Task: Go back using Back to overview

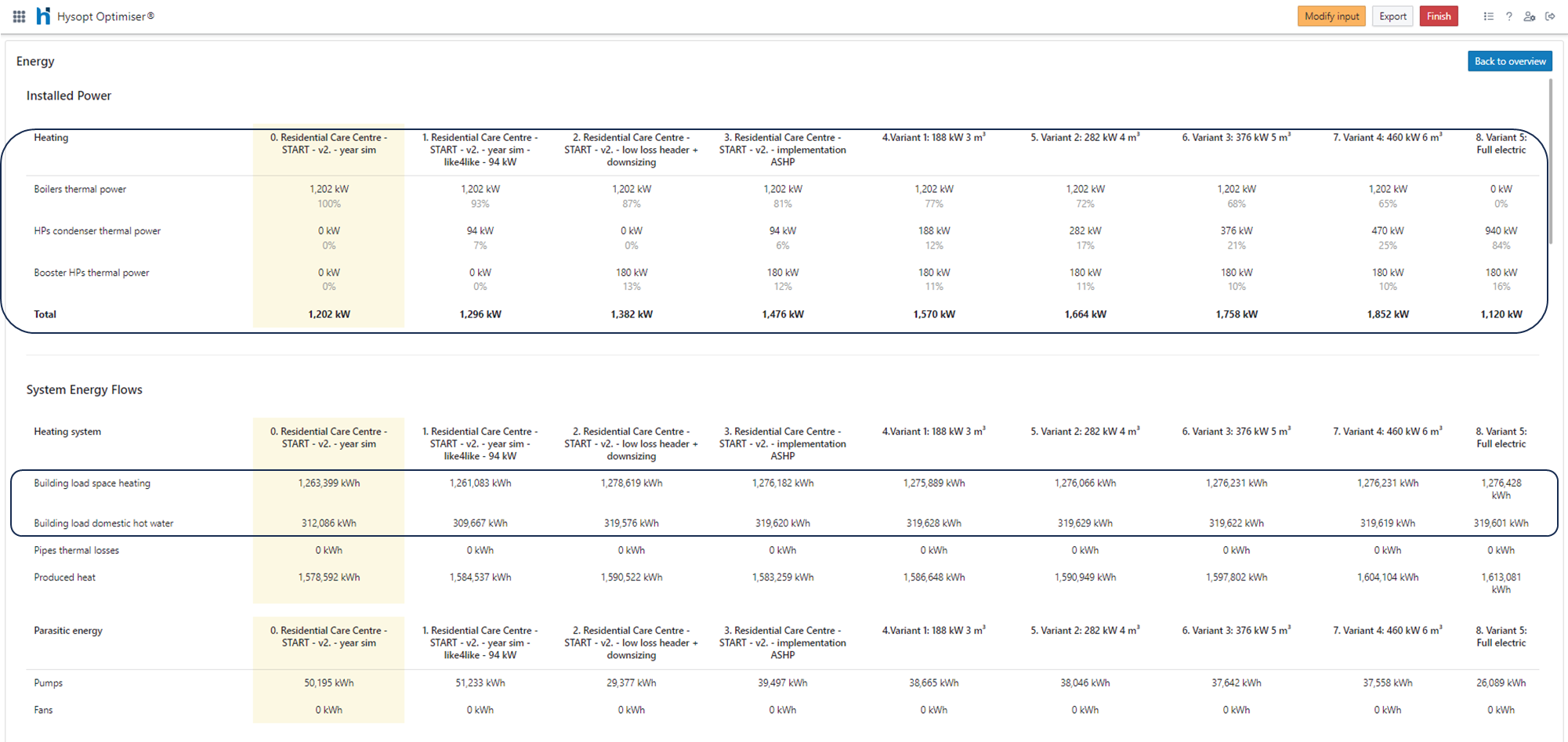Action: pyautogui.click(x=1509, y=61)
